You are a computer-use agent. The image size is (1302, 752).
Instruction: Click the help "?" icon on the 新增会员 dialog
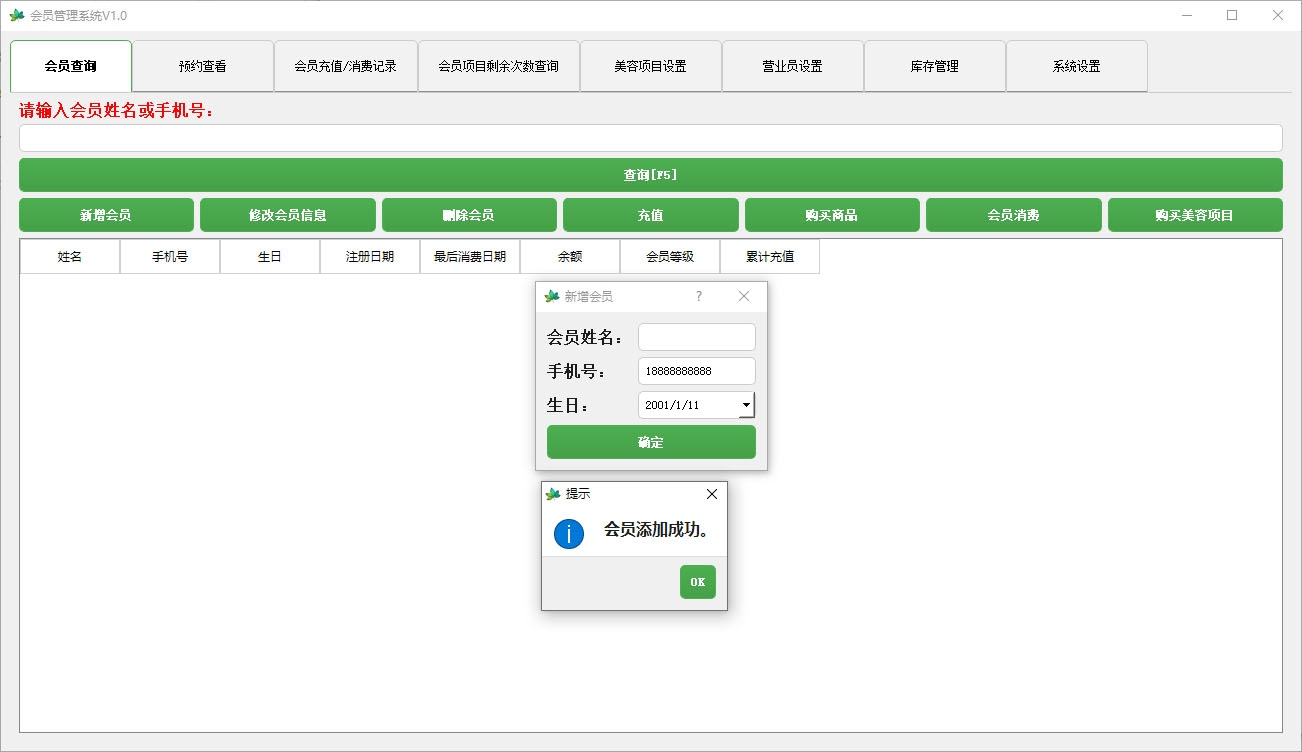[698, 296]
